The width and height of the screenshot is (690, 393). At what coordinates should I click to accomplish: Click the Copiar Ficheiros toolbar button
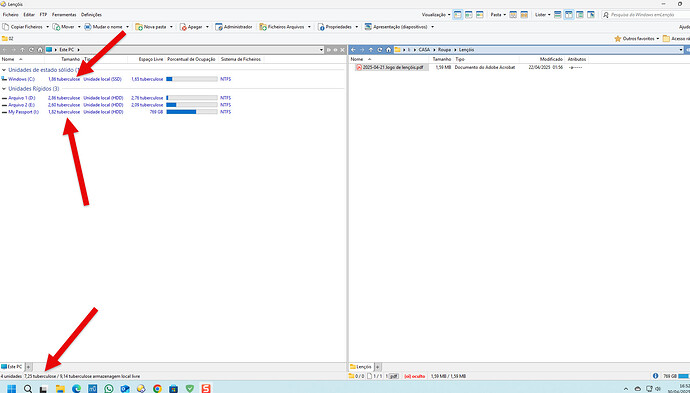pyautogui.click(x=22, y=27)
